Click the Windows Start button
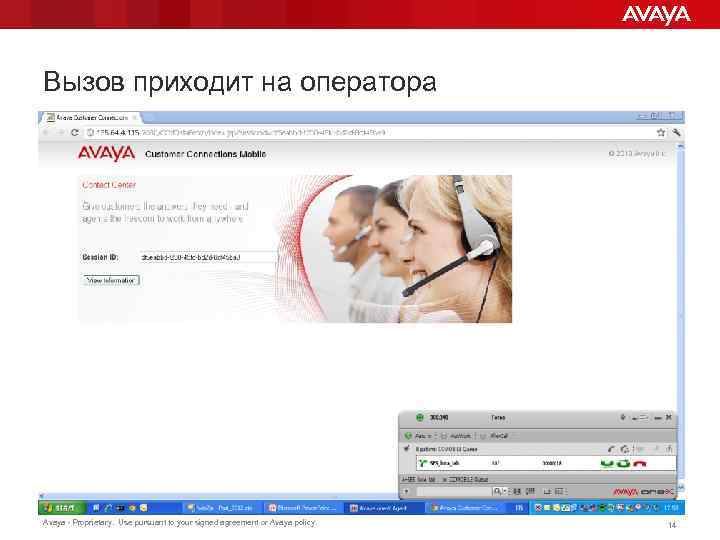 point(60,508)
